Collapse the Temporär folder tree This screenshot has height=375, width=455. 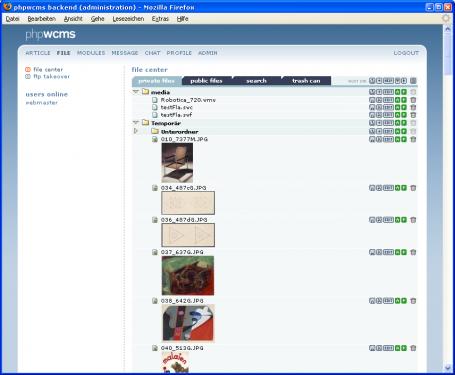(136, 123)
